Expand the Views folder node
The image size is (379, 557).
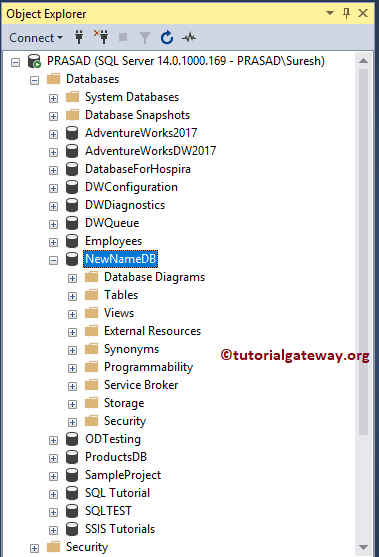pyautogui.click(x=72, y=314)
